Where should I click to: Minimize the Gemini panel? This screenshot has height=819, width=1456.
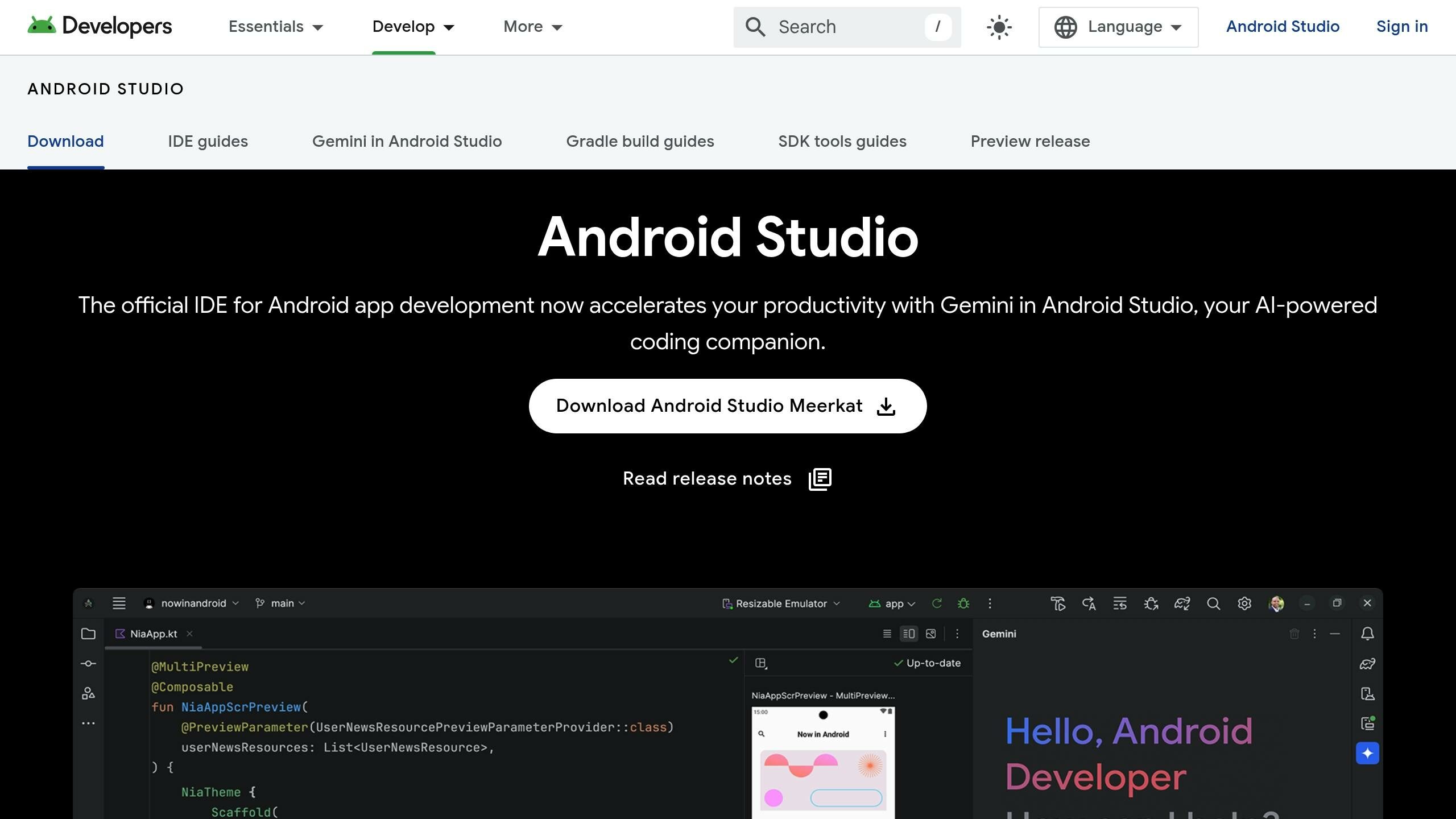(x=1335, y=634)
